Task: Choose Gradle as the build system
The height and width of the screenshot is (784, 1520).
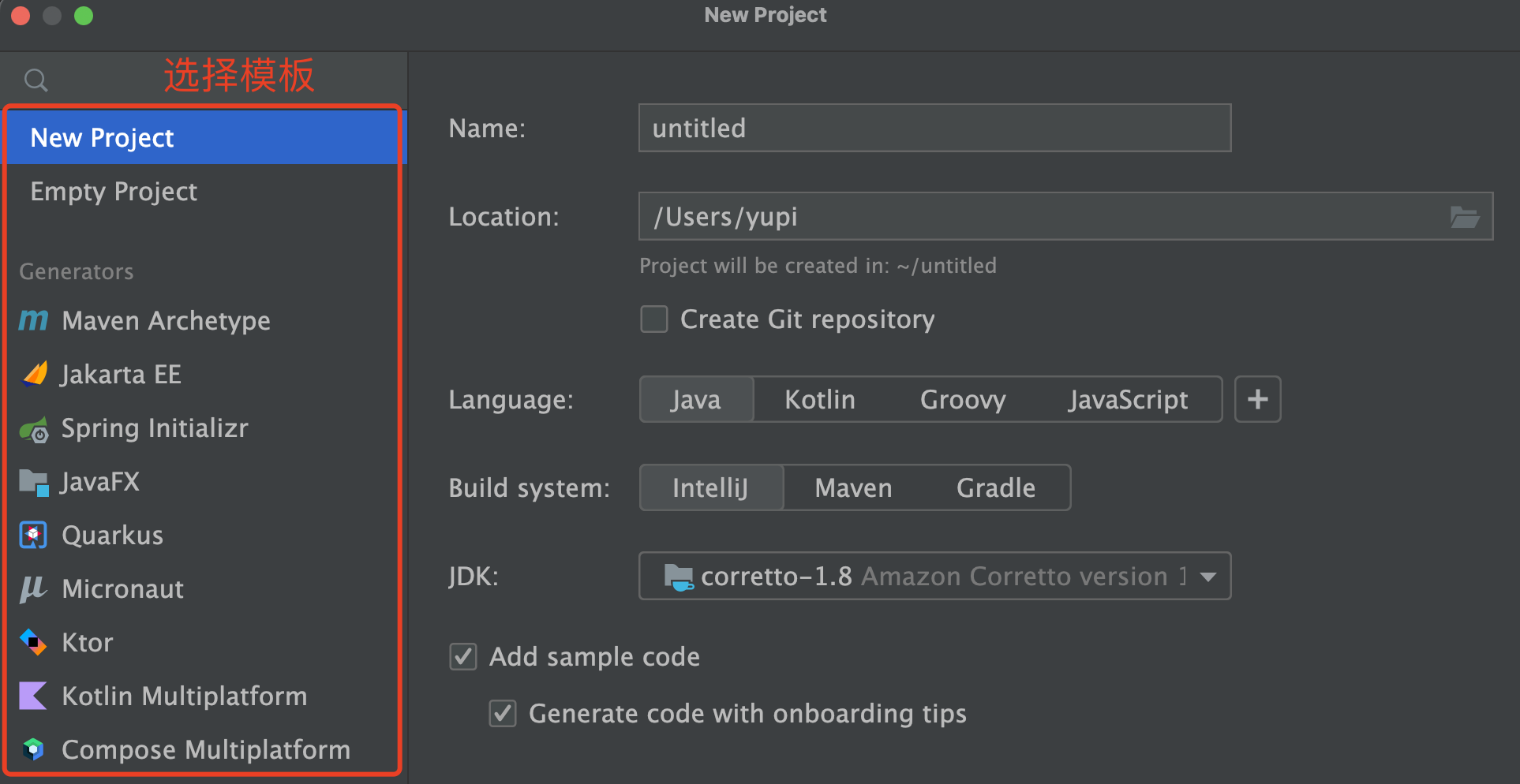Action: (995, 488)
